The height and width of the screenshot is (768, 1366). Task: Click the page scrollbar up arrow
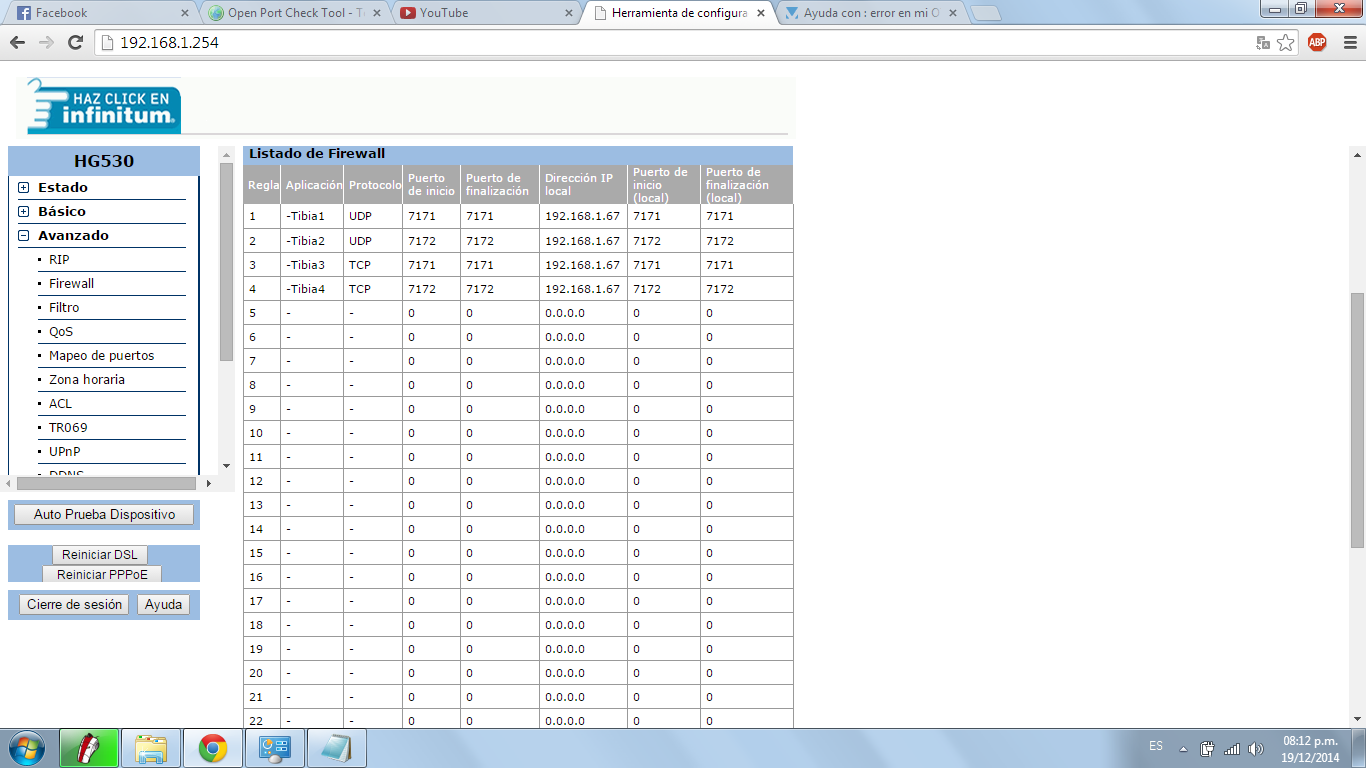(x=1357, y=155)
